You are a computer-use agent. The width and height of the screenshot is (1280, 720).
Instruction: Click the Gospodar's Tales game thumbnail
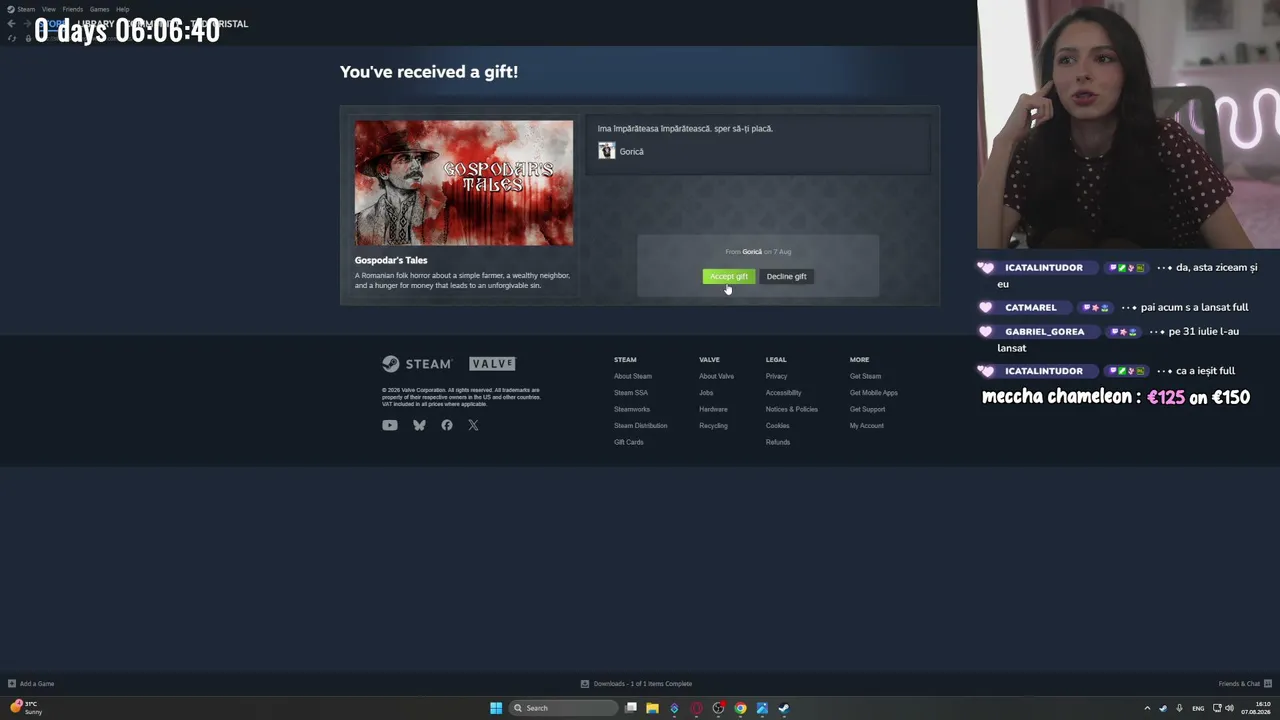[x=464, y=183]
